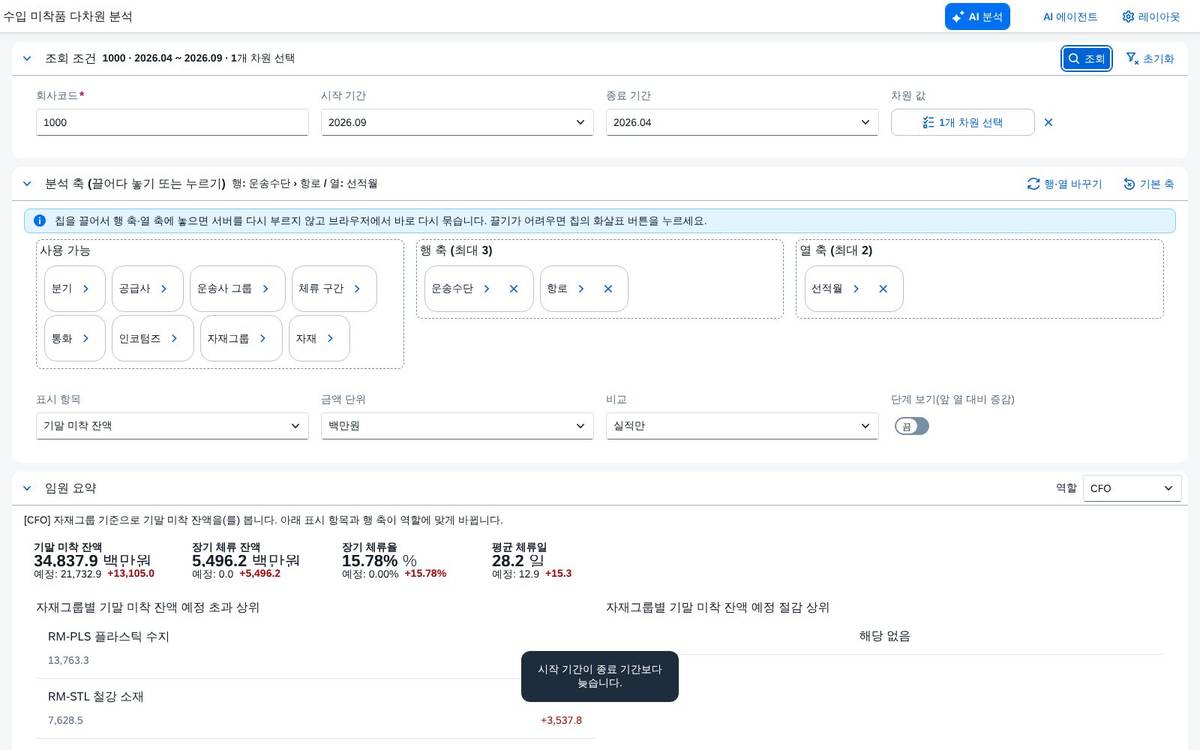Image resolution: width=1200 pixels, height=750 pixels.
Task: Remove 운송수단 from row axis
Action: pyautogui.click(x=514, y=288)
